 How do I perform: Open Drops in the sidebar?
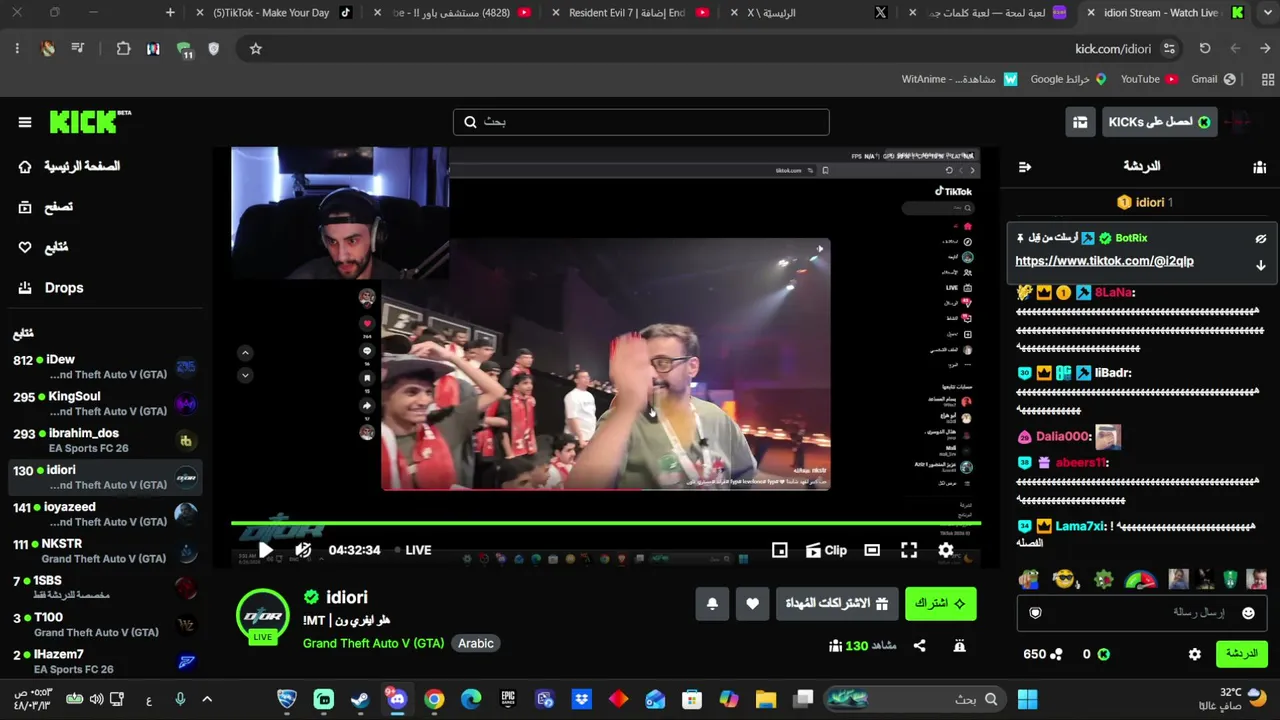(64, 288)
